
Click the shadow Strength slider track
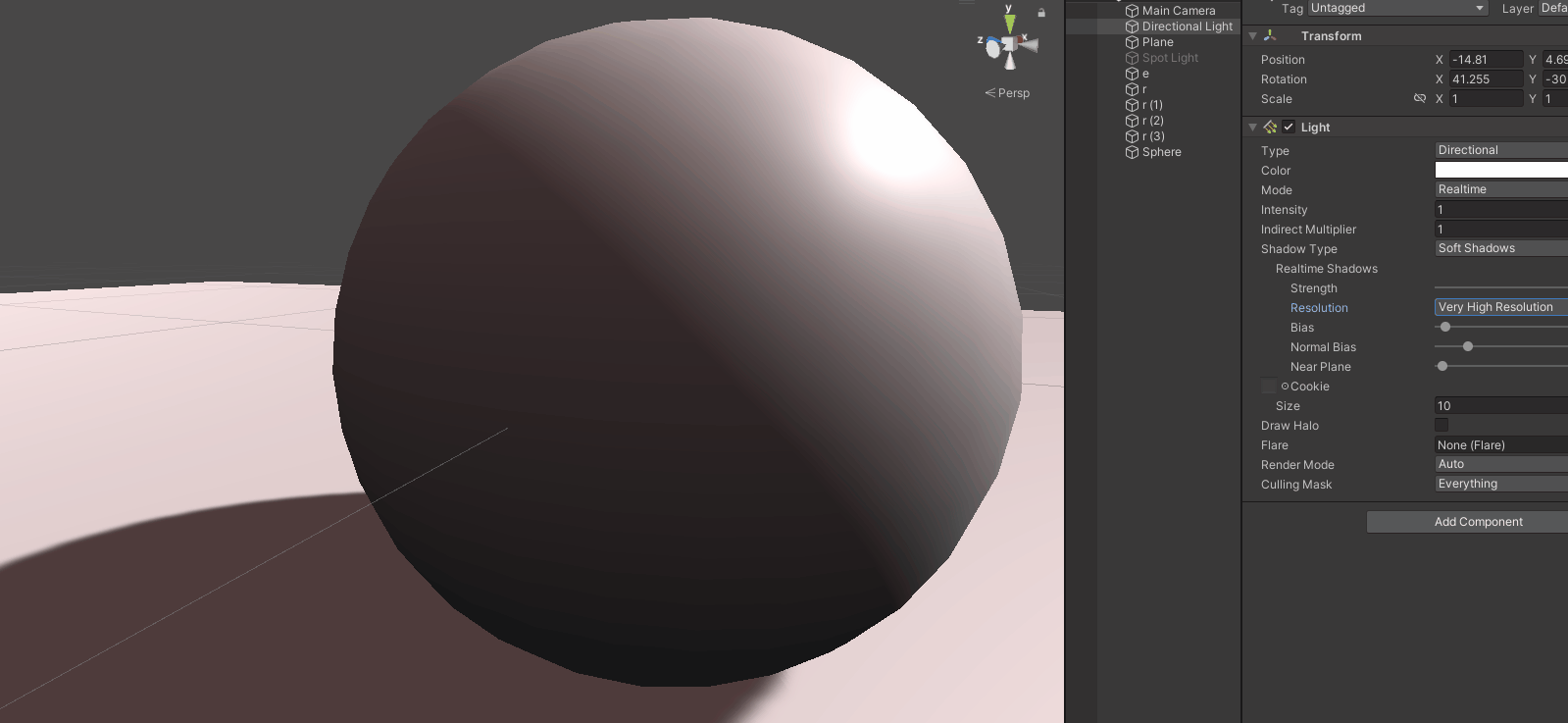pyautogui.click(x=1501, y=287)
